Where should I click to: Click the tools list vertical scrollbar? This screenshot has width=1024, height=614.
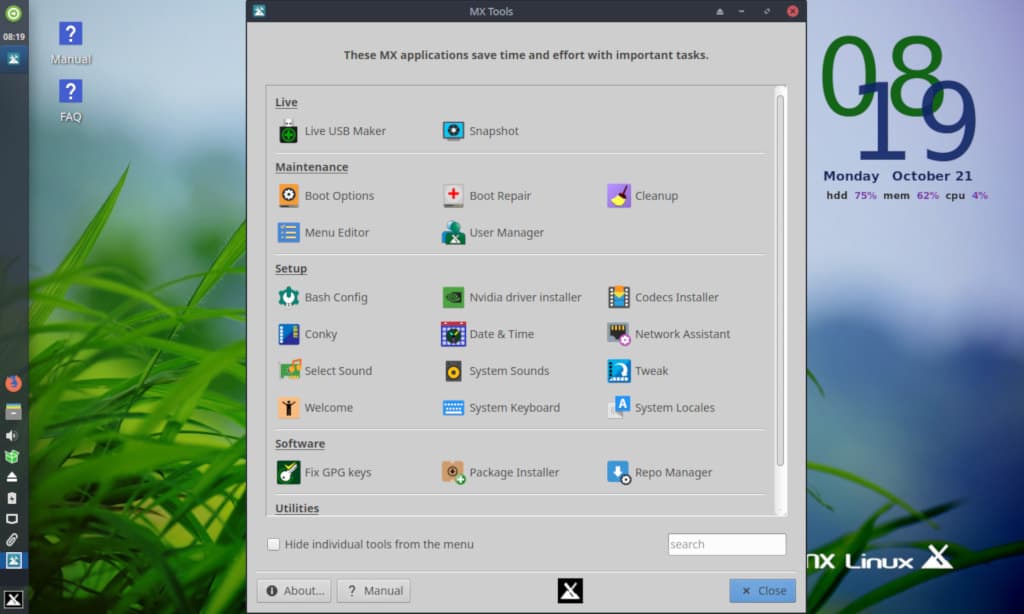tap(780, 280)
